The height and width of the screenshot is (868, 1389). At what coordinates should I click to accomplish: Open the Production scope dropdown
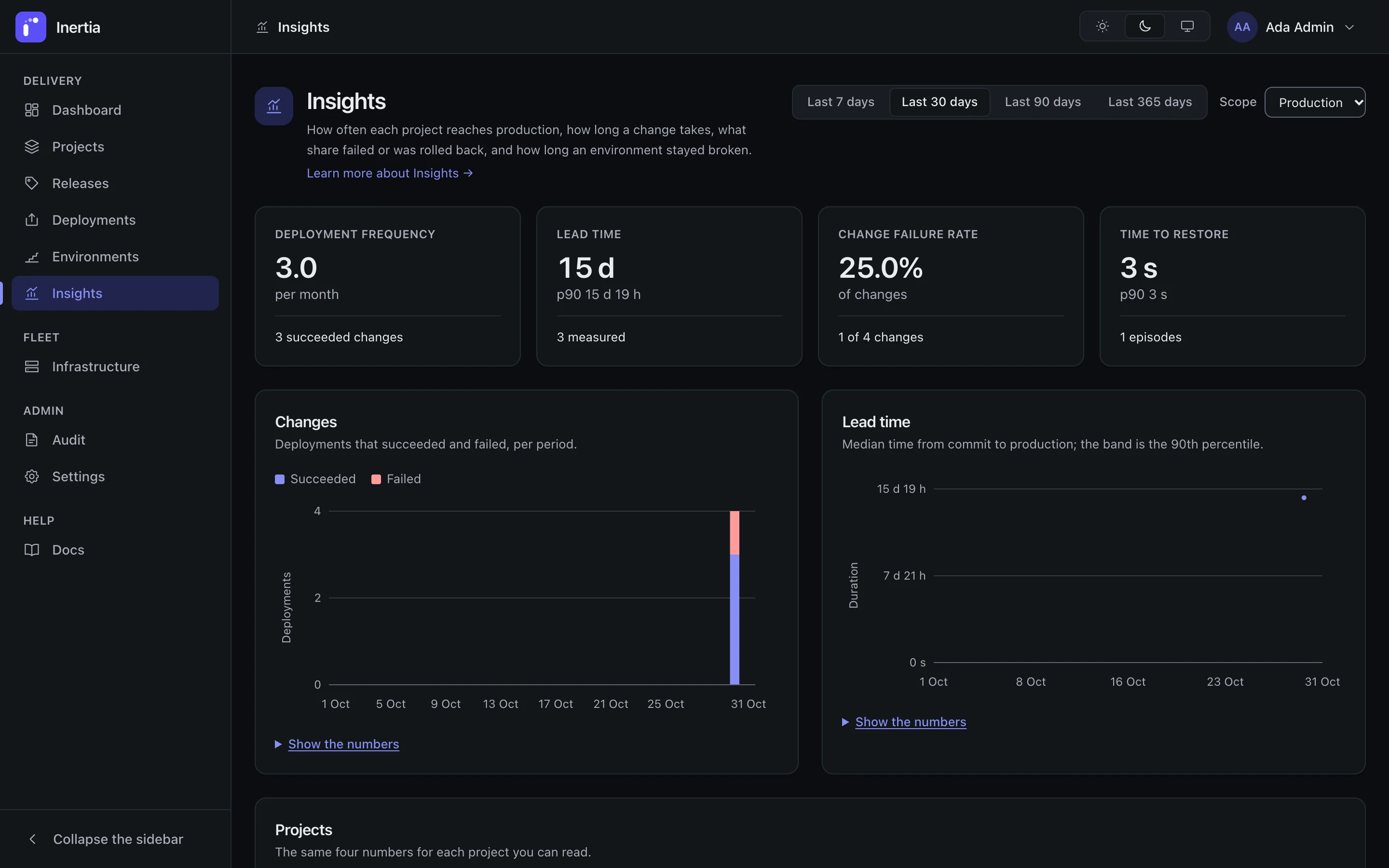1314,102
